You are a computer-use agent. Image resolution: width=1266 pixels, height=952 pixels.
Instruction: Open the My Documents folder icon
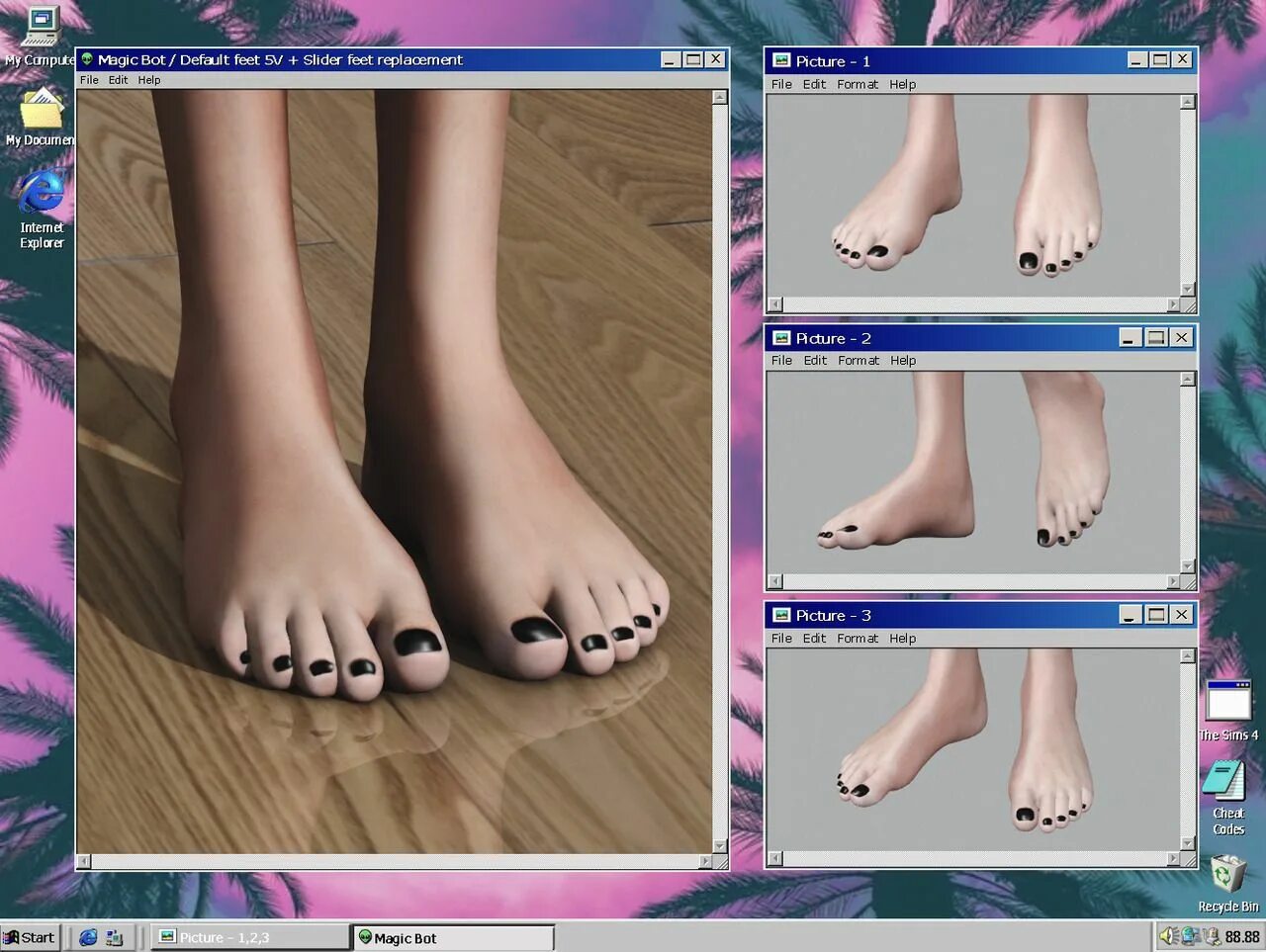click(x=41, y=109)
